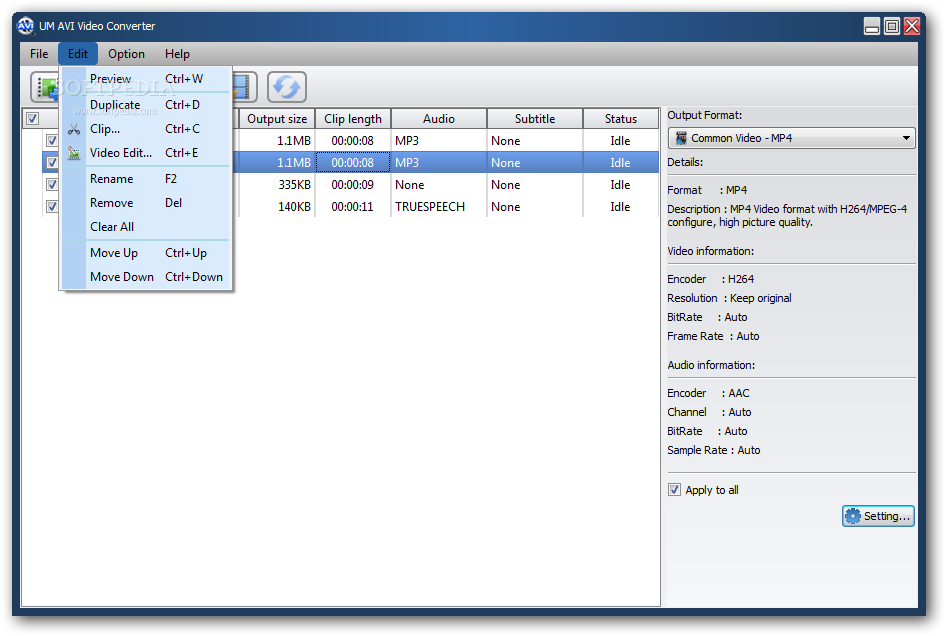The width and height of the screenshot is (946, 636).
Task: Click the 335KB output size cell
Action: coord(277,185)
